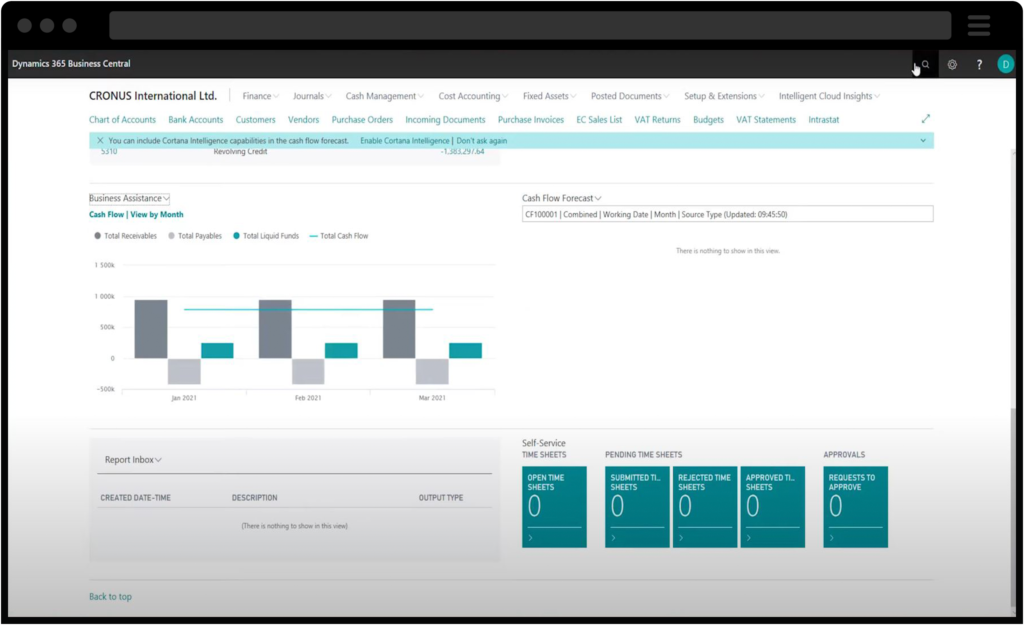Open the Posted Documents menu

tap(630, 96)
